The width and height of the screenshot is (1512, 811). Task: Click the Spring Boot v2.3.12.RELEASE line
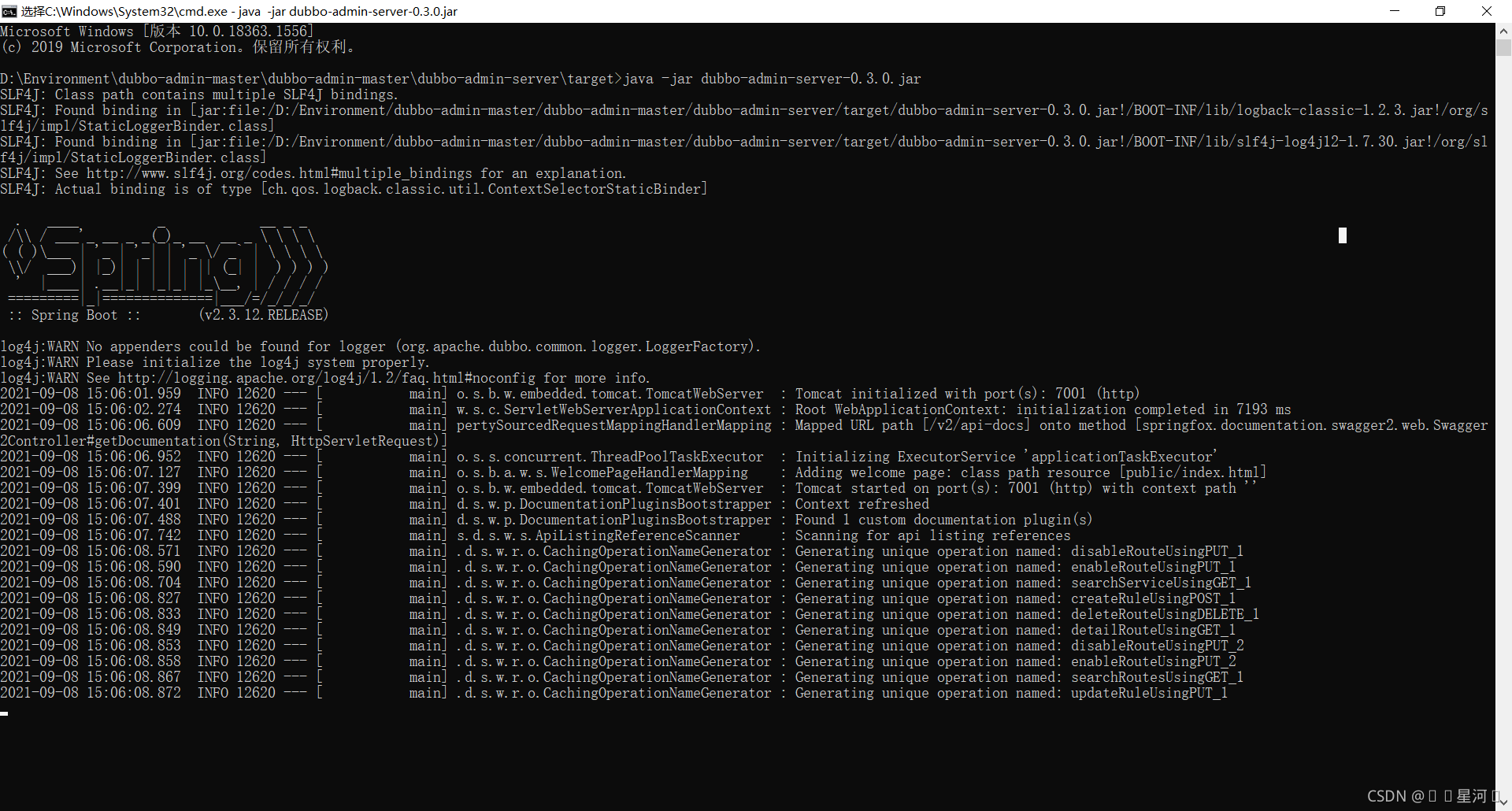point(169,315)
